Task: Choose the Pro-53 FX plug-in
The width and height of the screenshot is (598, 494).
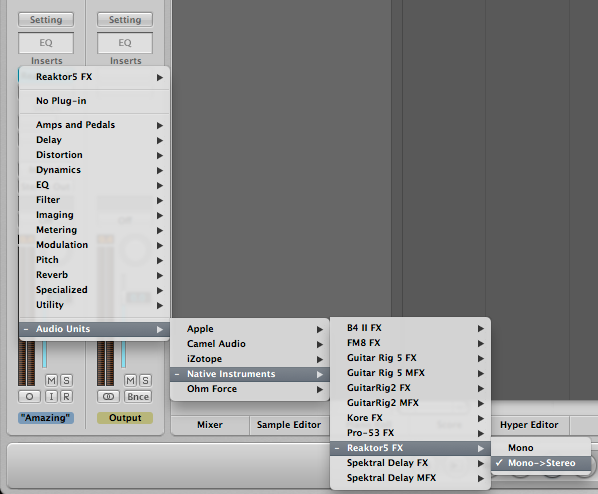Action: click(x=410, y=433)
